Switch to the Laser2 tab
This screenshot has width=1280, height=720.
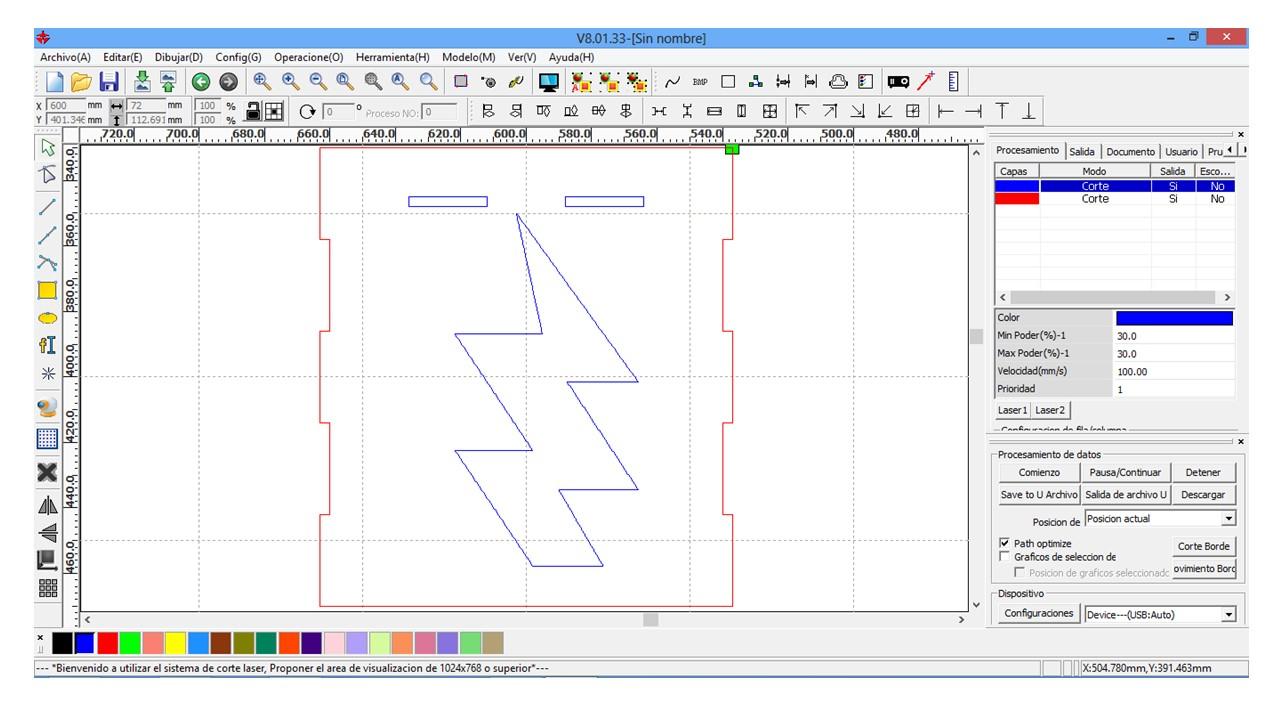(1050, 410)
